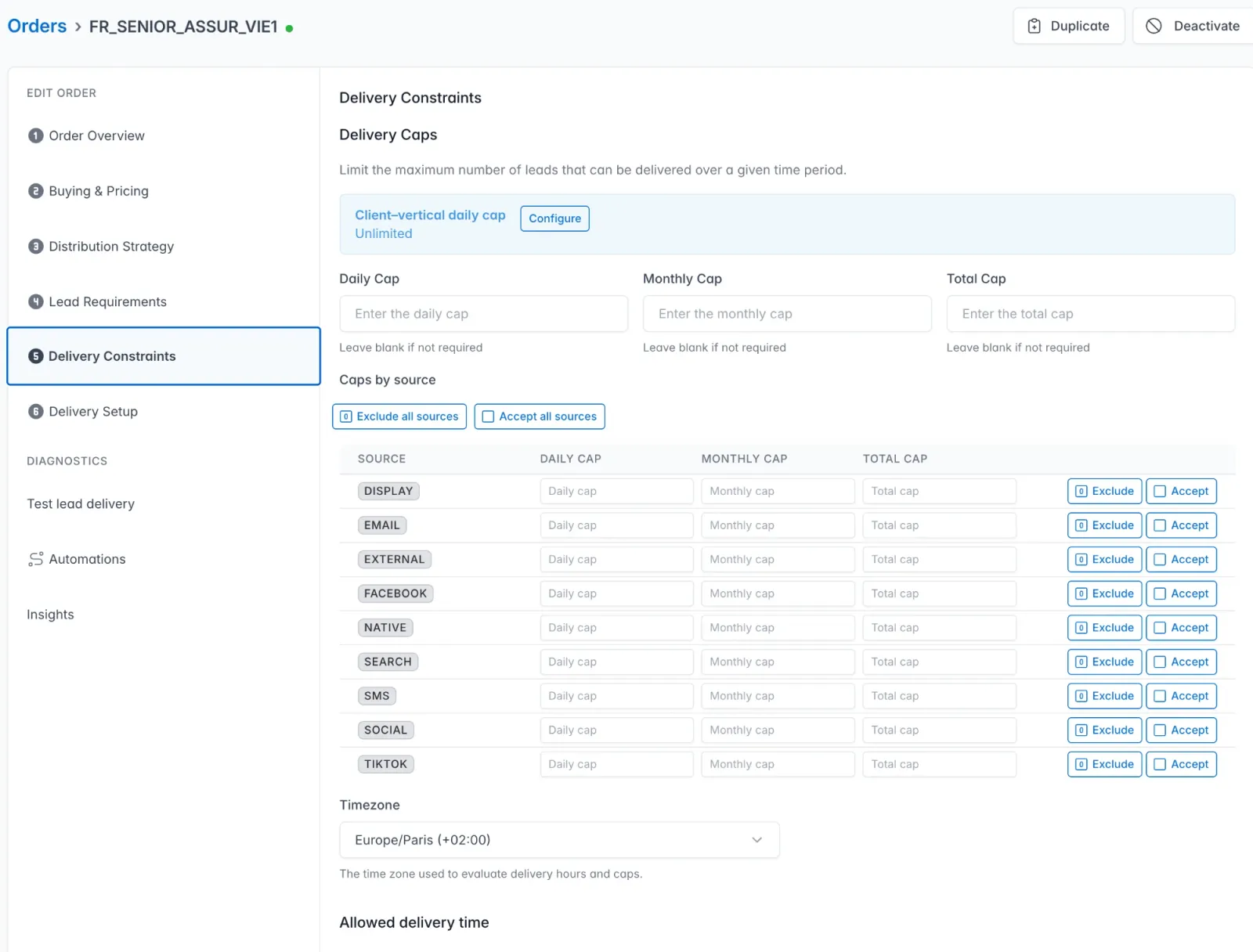Click SEARCH daily cap field
Screen dimensions: 1253x952
click(x=616, y=662)
